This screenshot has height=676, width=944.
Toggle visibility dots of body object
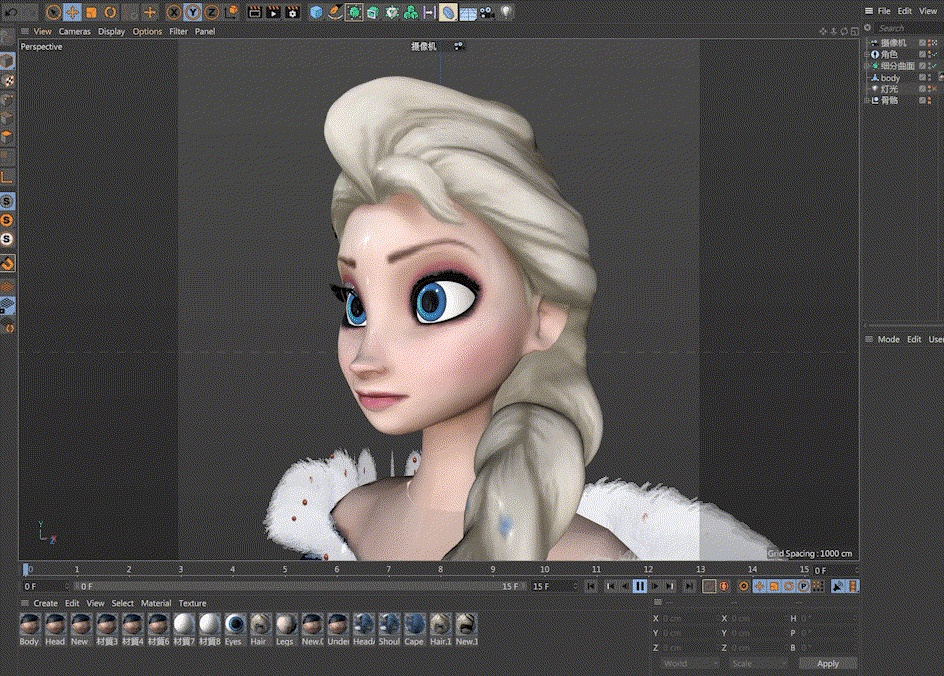coord(930,78)
